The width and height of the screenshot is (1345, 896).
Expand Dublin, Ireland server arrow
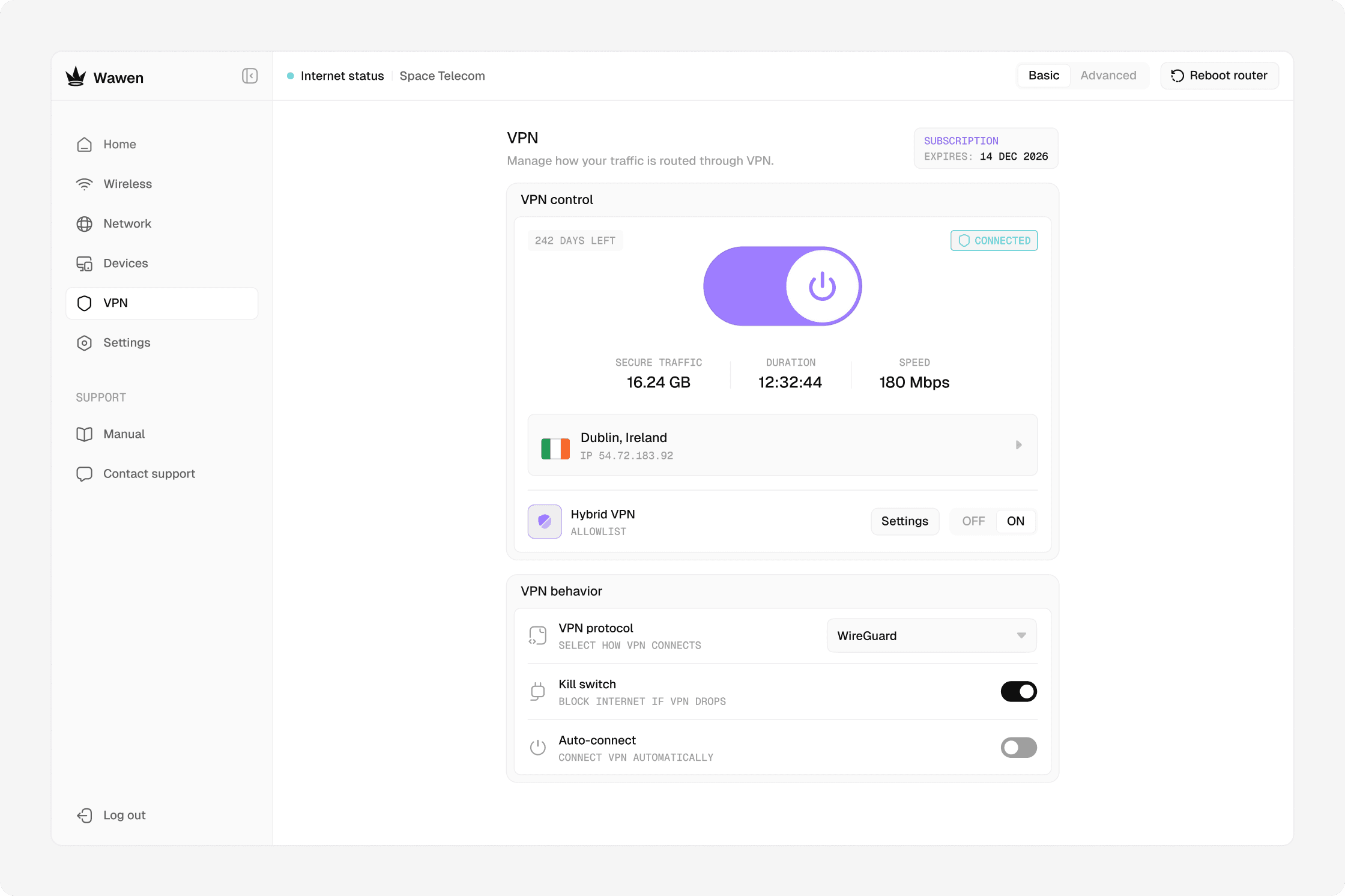tap(1018, 445)
